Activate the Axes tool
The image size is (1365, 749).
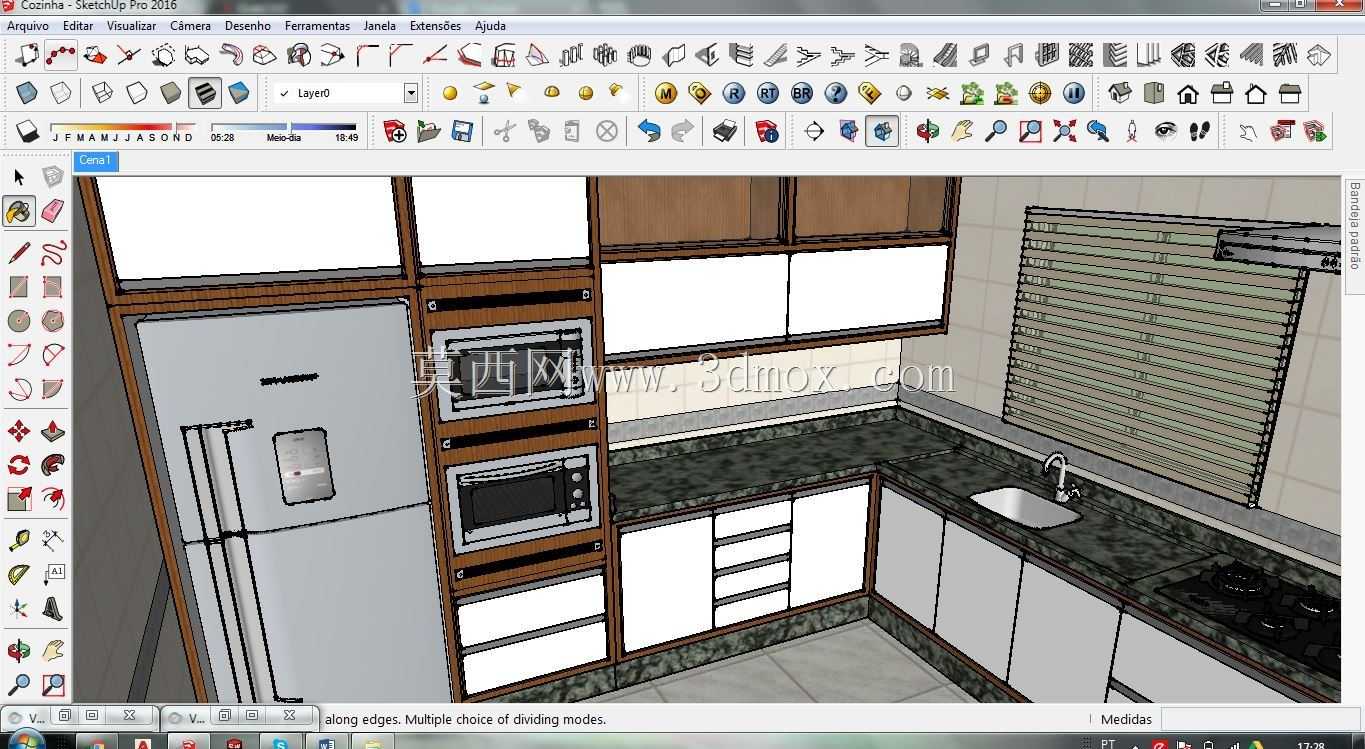point(19,609)
